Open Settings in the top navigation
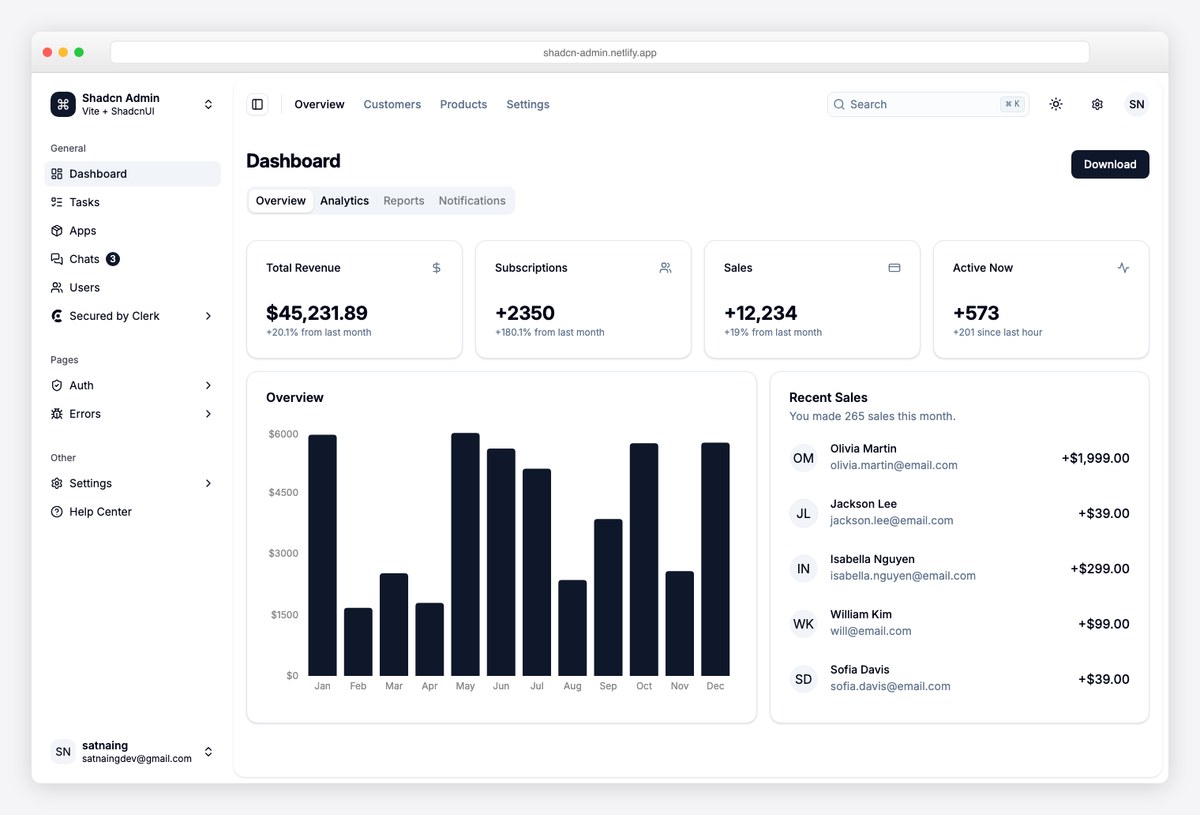 click(x=528, y=104)
